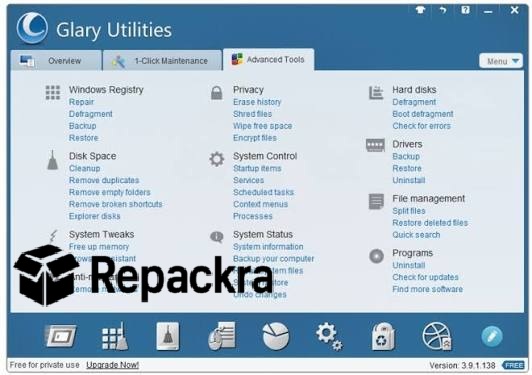The width and height of the screenshot is (532, 375).
Task: Open Windows Registry Repair
Action: 81,102
